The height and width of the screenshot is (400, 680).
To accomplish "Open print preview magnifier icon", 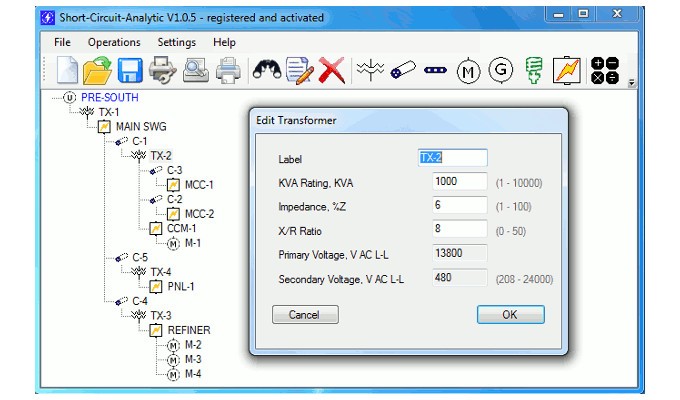I will pyautogui.click(x=196, y=70).
